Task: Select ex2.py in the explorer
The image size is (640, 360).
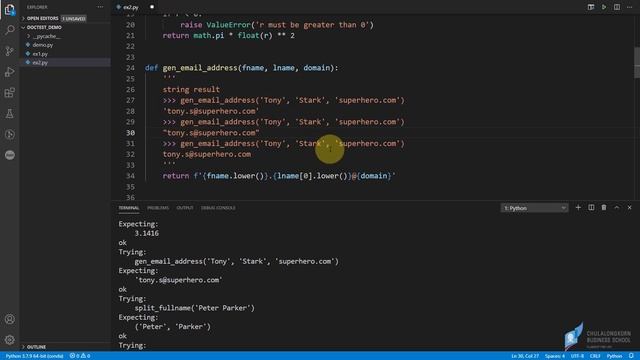Action: coord(40,62)
